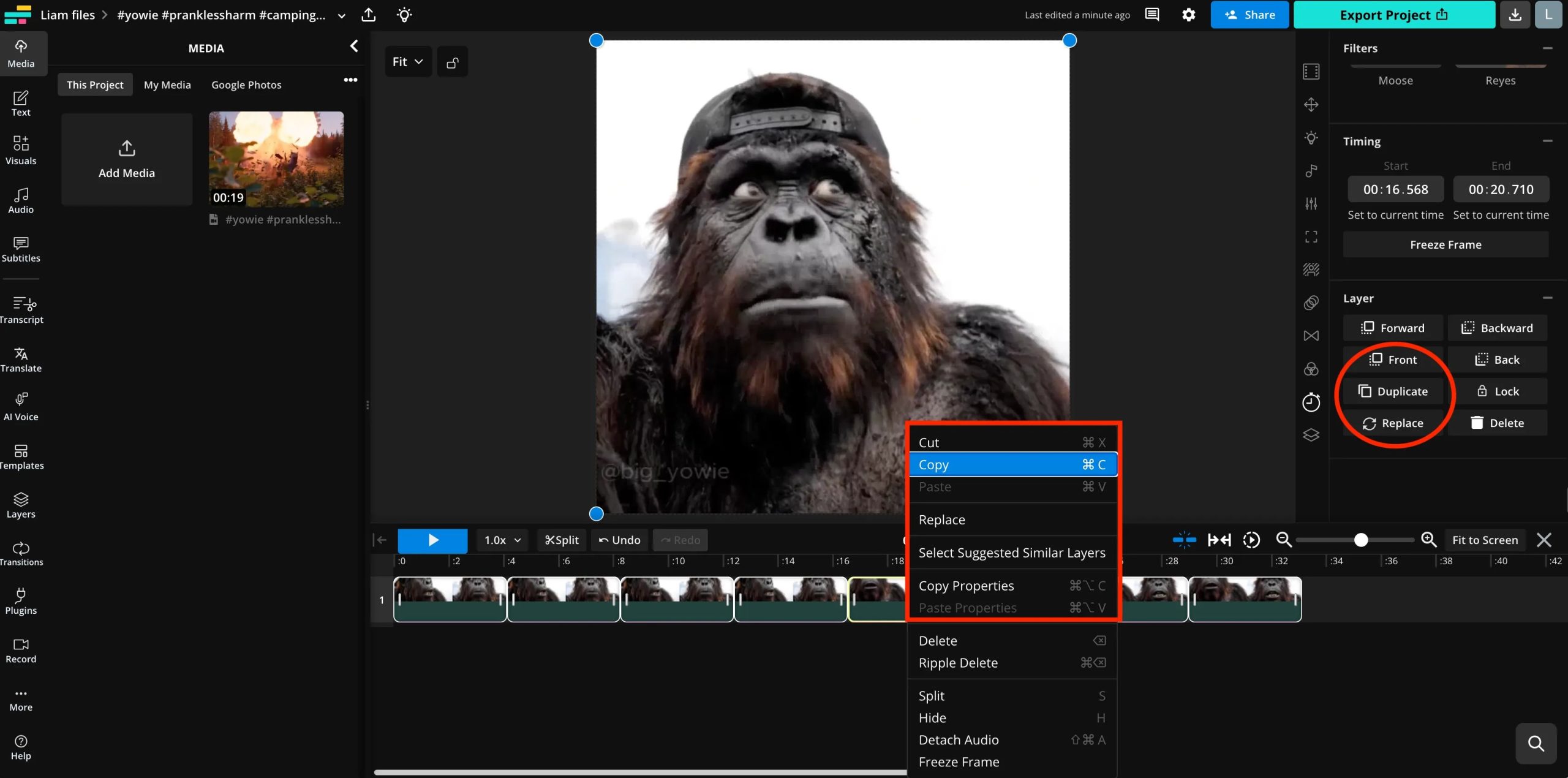The width and height of the screenshot is (1568, 778).
Task: Switch to the My Media tab
Action: coord(167,85)
